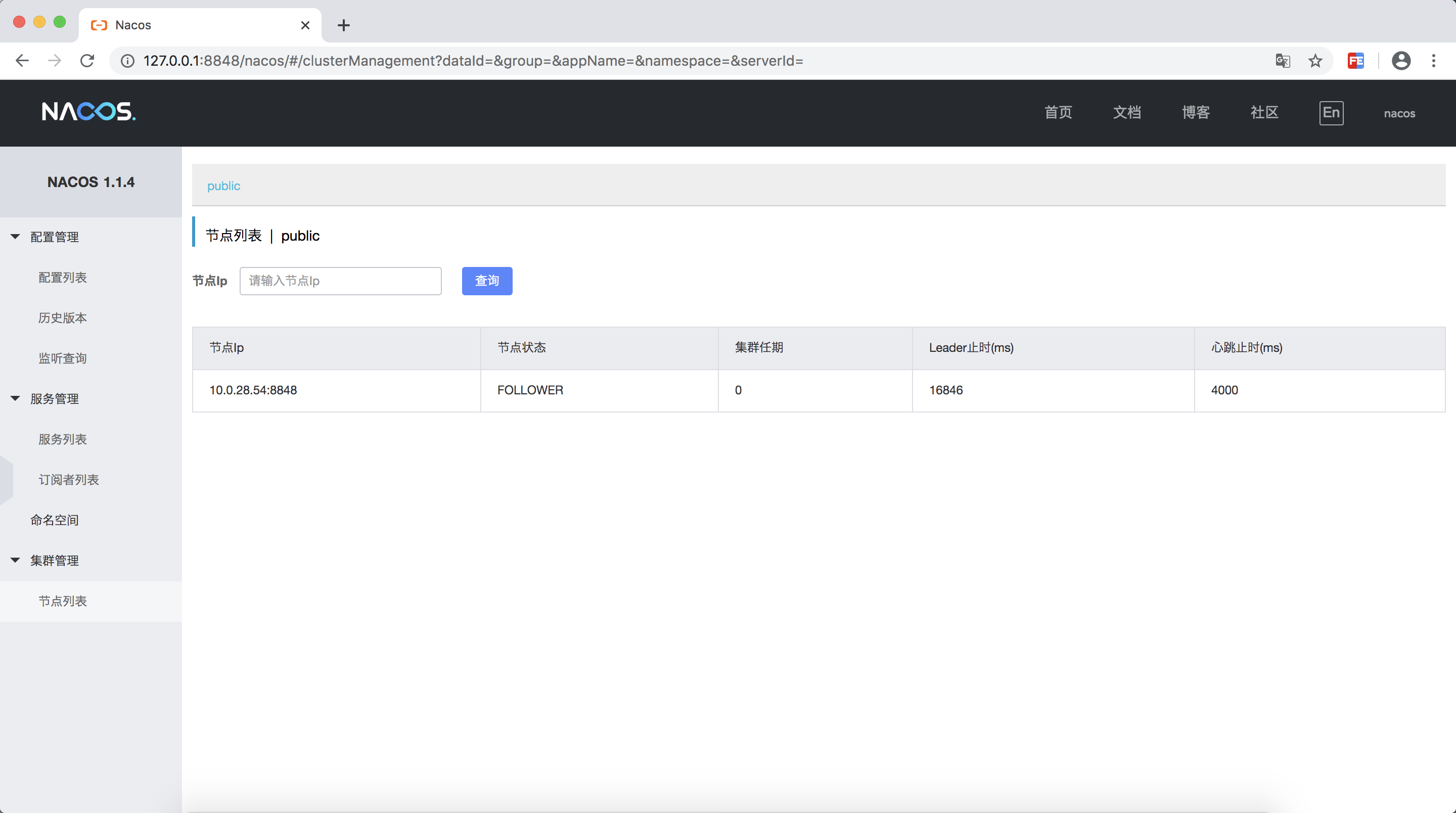The image size is (1456, 813).
Task: Click the 查询 search button
Action: pyautogui.click(x=487, y=281)
